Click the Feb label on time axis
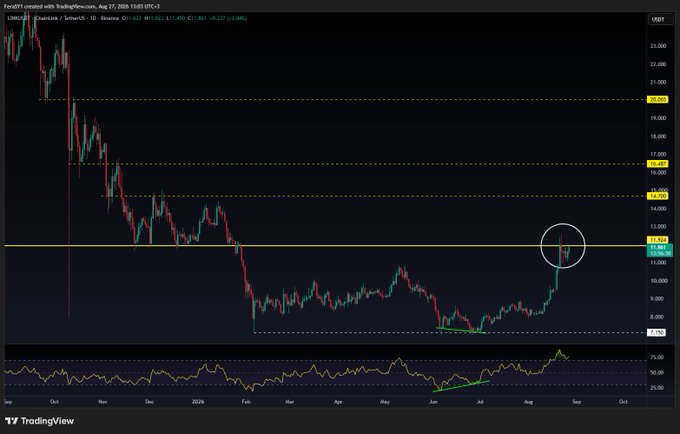Screen dimensions: 680x434 coord(246,402)
